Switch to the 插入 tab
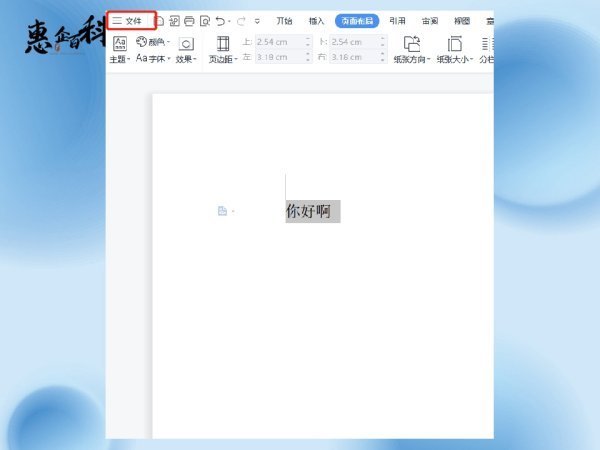 316,20
